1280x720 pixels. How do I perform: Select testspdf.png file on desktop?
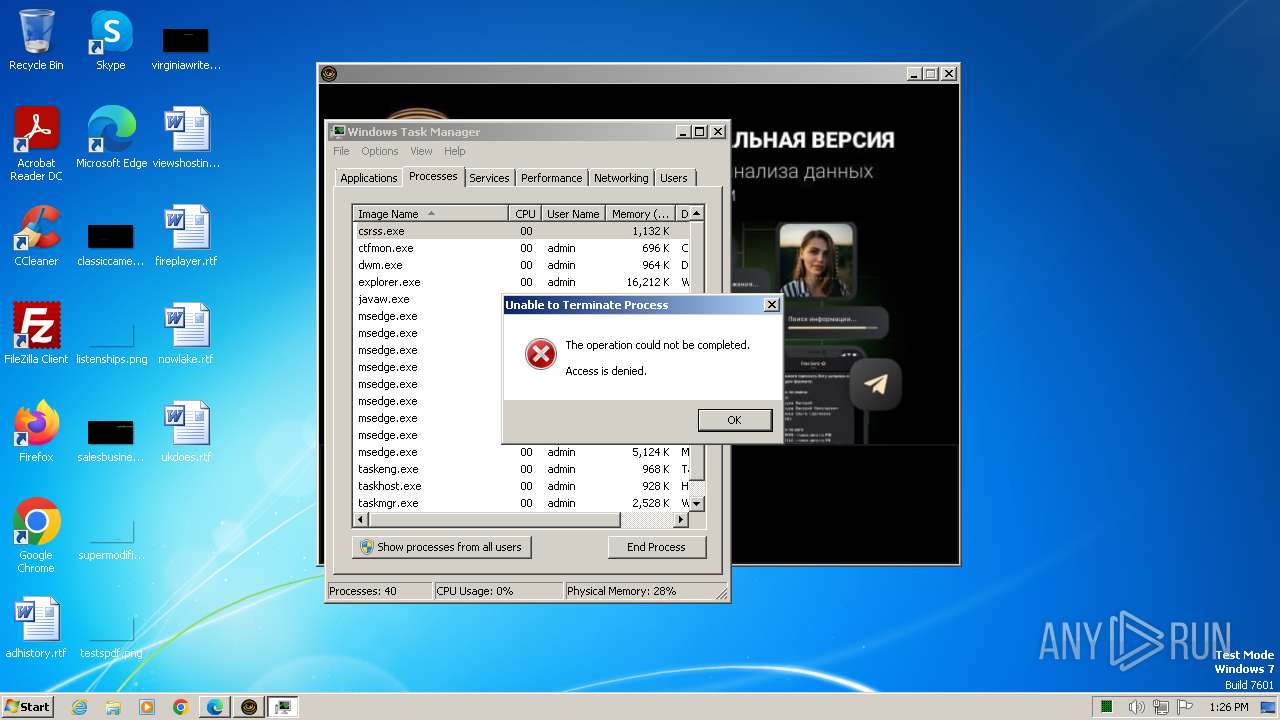(x=111, y=634)
